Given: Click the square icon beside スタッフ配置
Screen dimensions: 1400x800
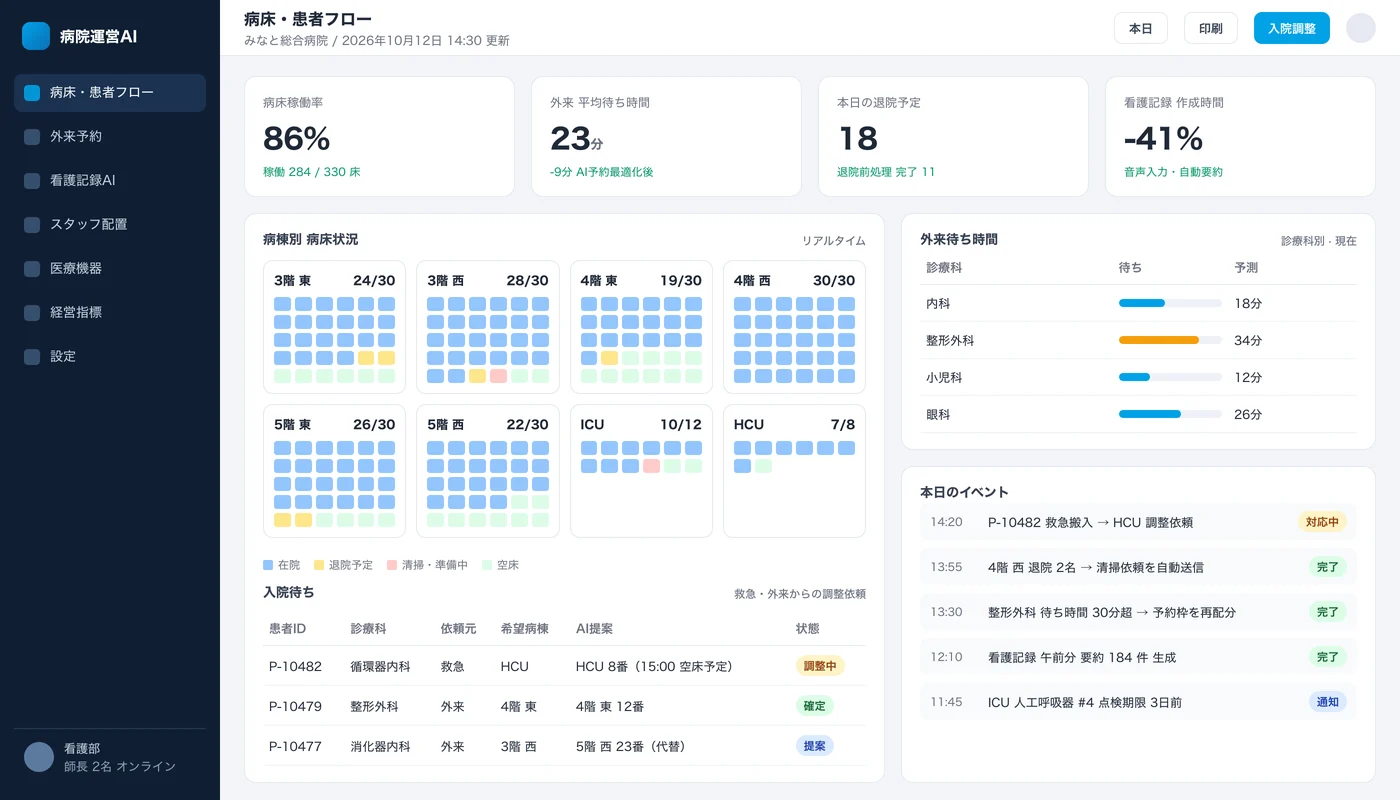Looking at the screenshot, I should (32, 225).
